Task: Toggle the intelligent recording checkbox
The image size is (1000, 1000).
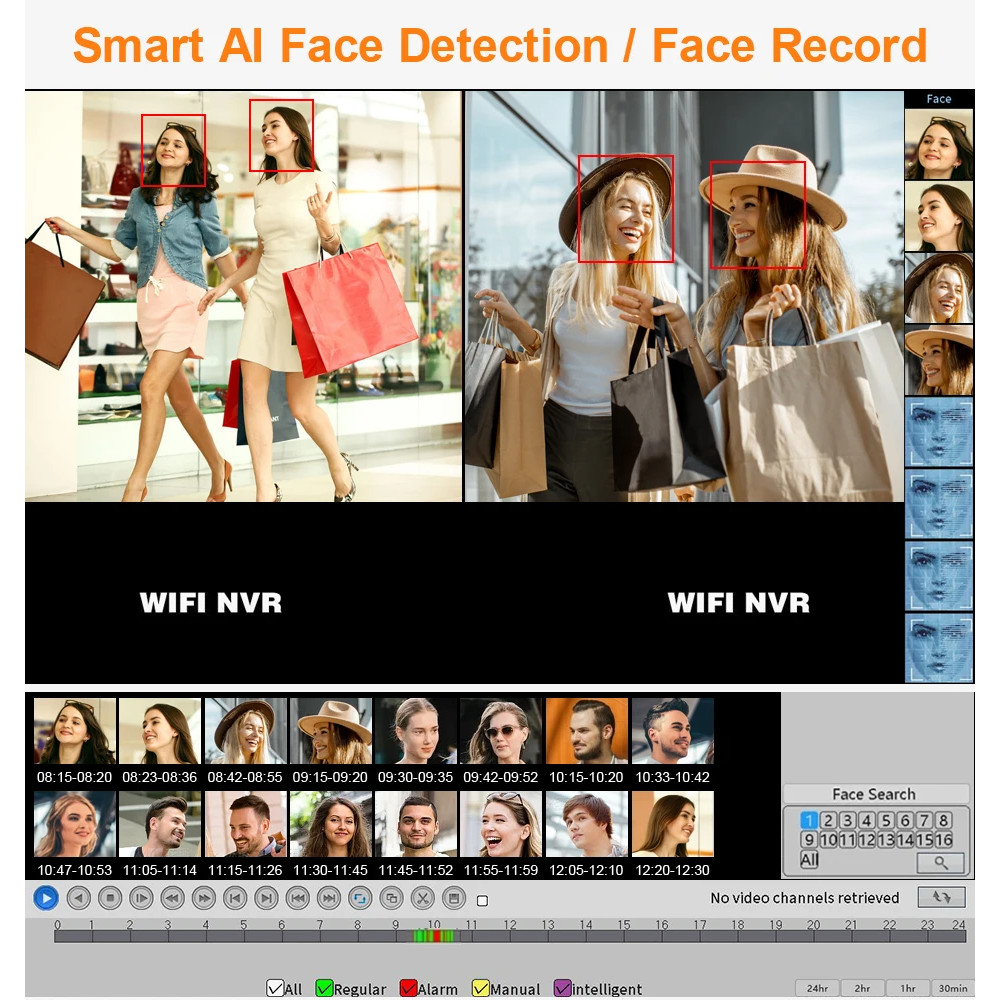Action: click(562, 989)
